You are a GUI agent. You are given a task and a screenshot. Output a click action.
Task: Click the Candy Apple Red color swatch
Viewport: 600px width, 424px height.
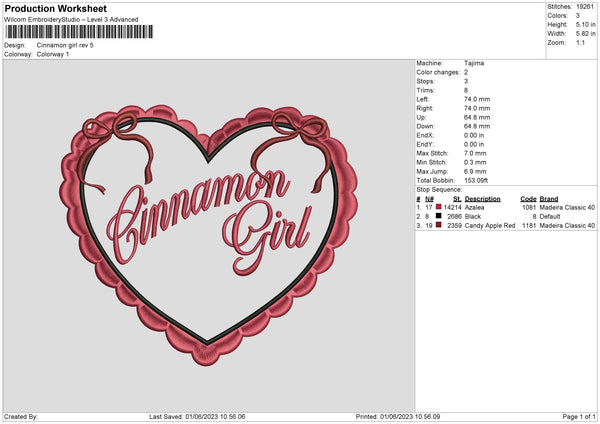pos(439,225)
